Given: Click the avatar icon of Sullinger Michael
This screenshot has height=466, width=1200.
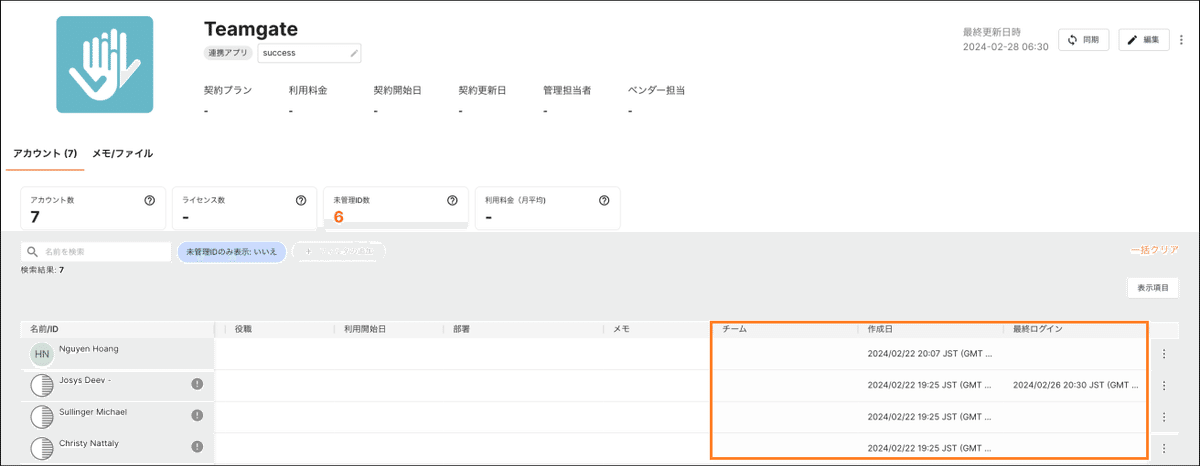Looking at the screenshot, I should click(42, 417).
